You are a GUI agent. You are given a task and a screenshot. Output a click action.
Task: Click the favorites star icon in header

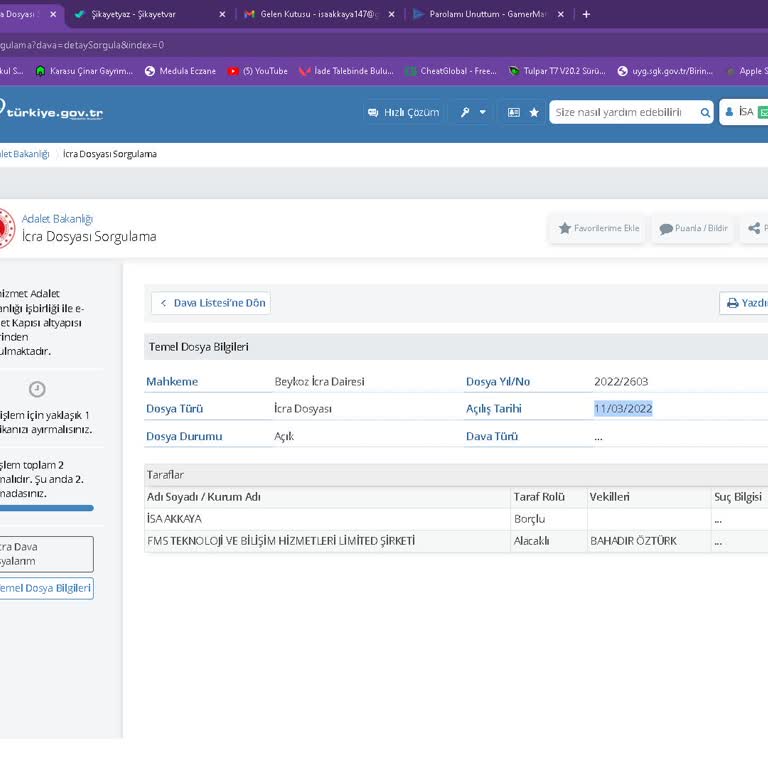coord(534,112)
